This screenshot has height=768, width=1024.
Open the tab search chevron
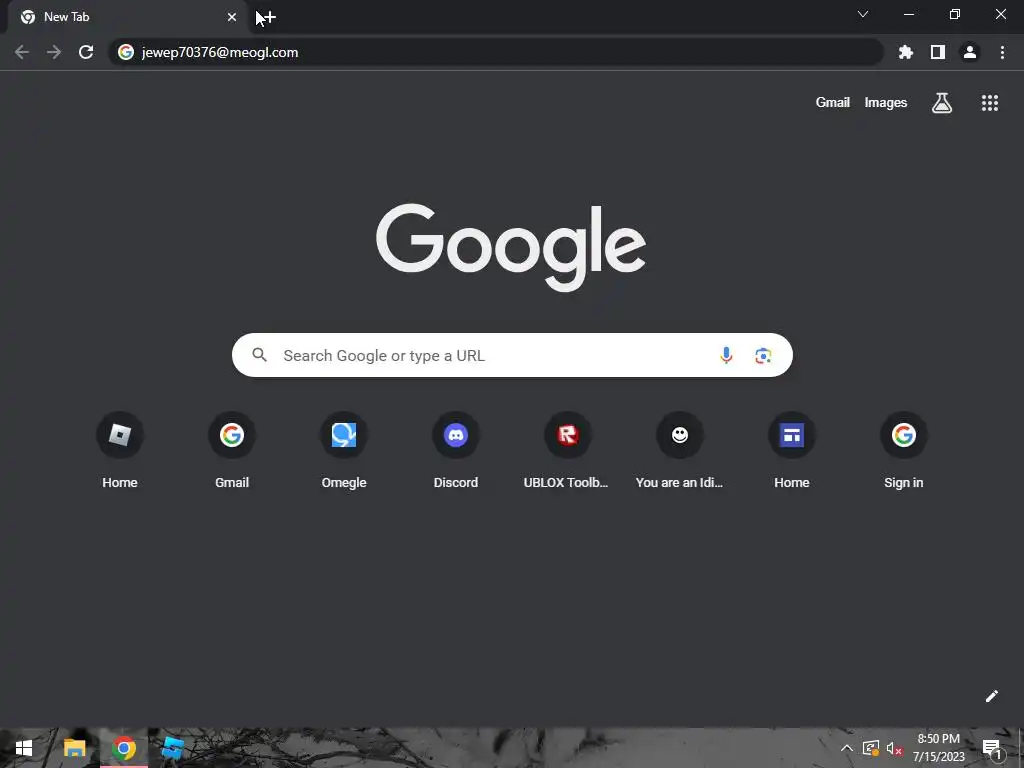coord(863,14)
